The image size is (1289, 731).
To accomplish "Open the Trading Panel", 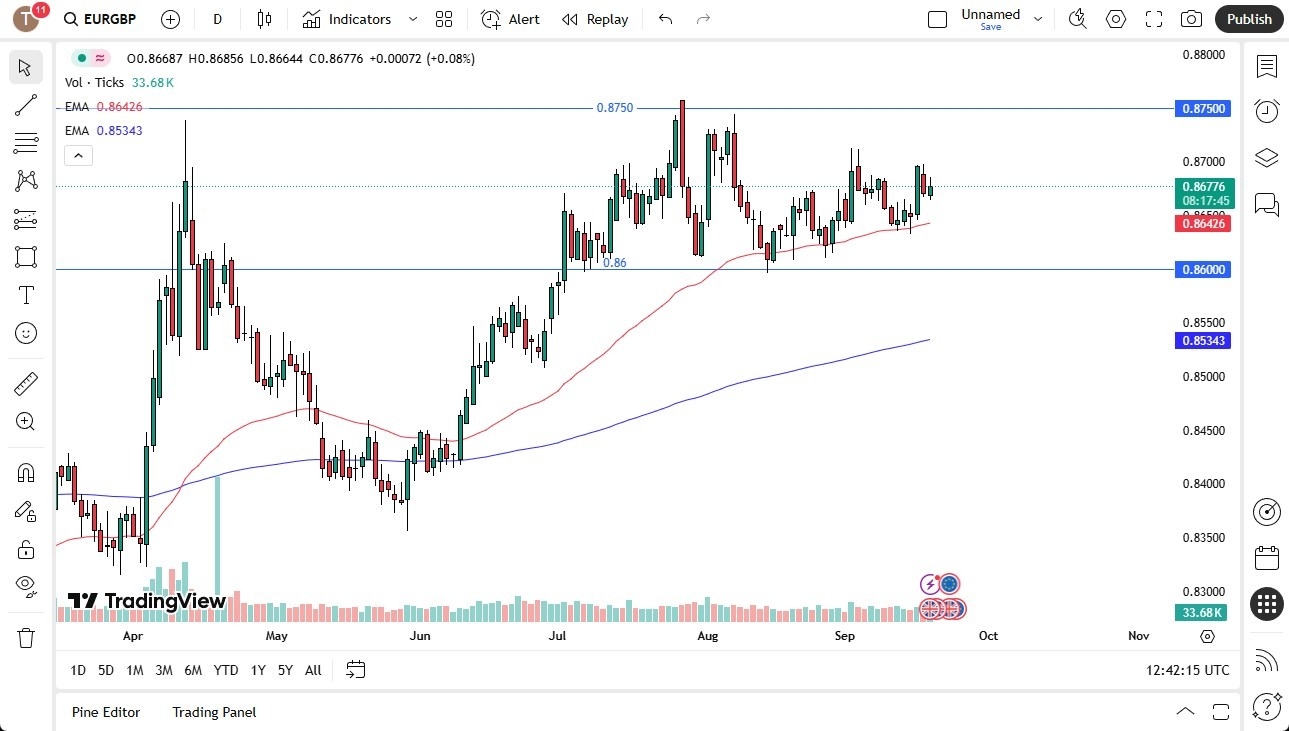I will tap(213, 712).
